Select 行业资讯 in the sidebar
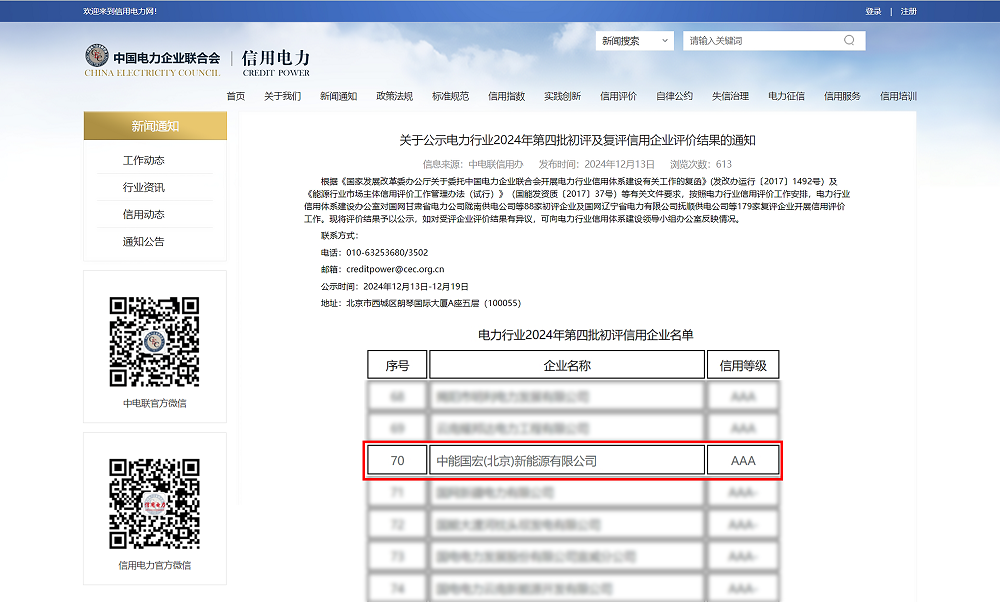1000x602 pixels. [143, 187]
